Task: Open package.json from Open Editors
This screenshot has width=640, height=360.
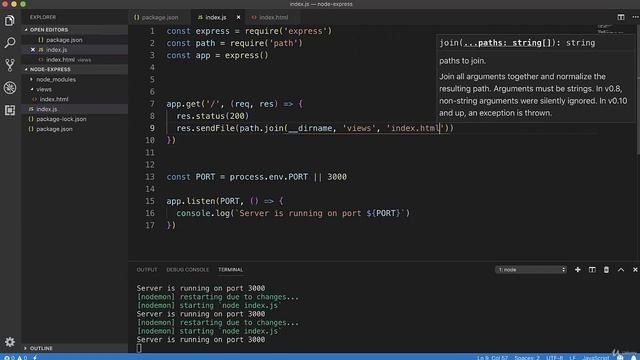Action: click(x=64, y=40)
